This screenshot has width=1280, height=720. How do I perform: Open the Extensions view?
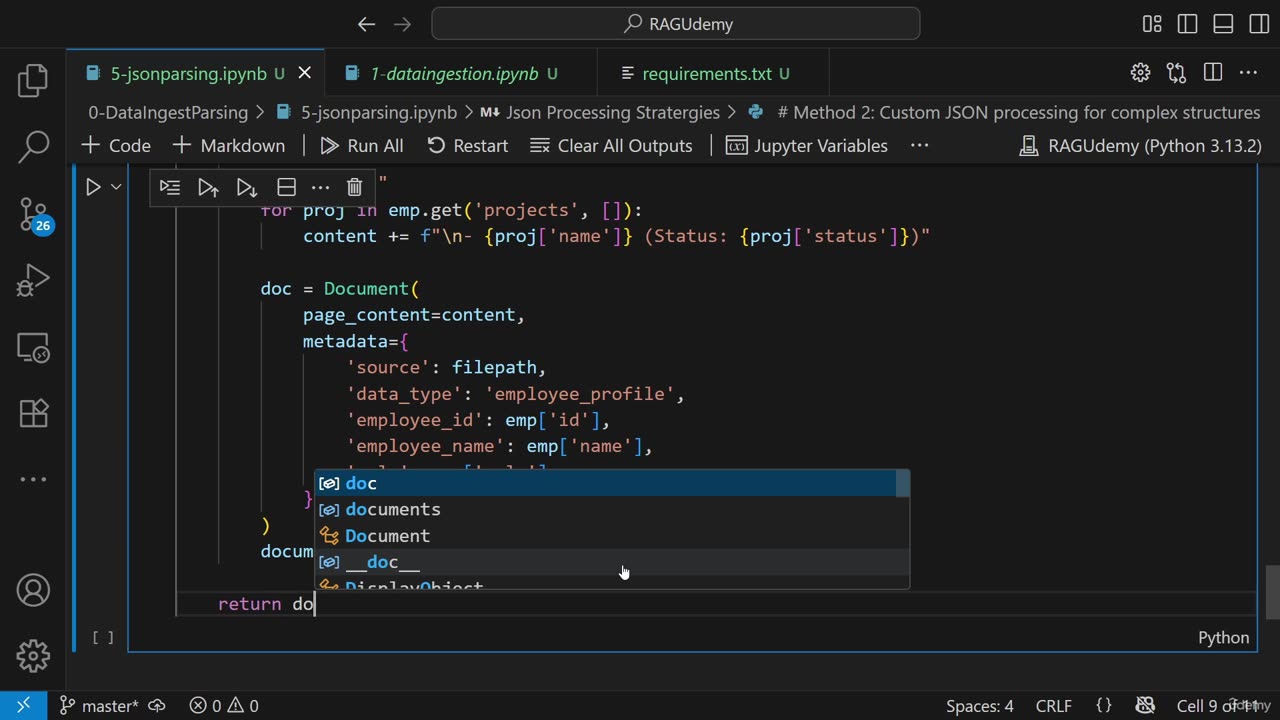coord(33,412)
